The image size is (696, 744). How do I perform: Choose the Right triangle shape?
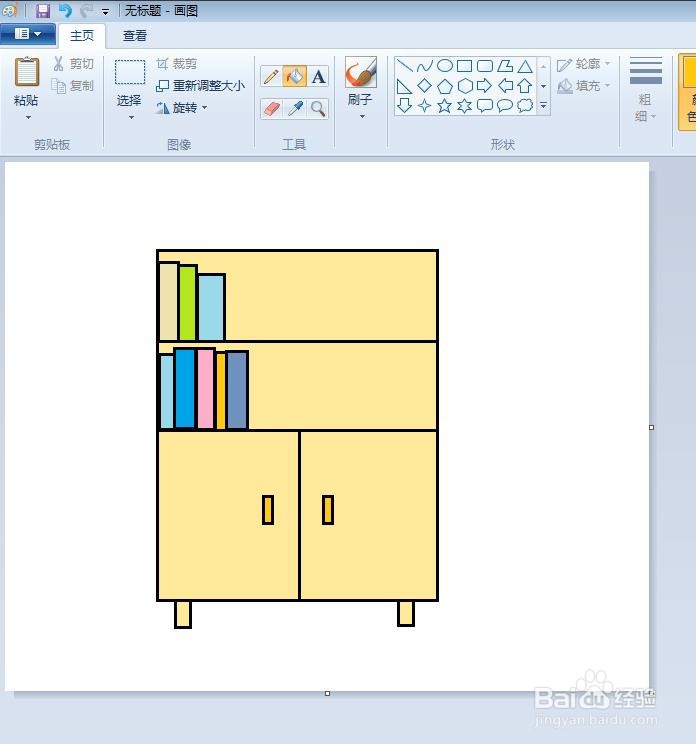404,86
